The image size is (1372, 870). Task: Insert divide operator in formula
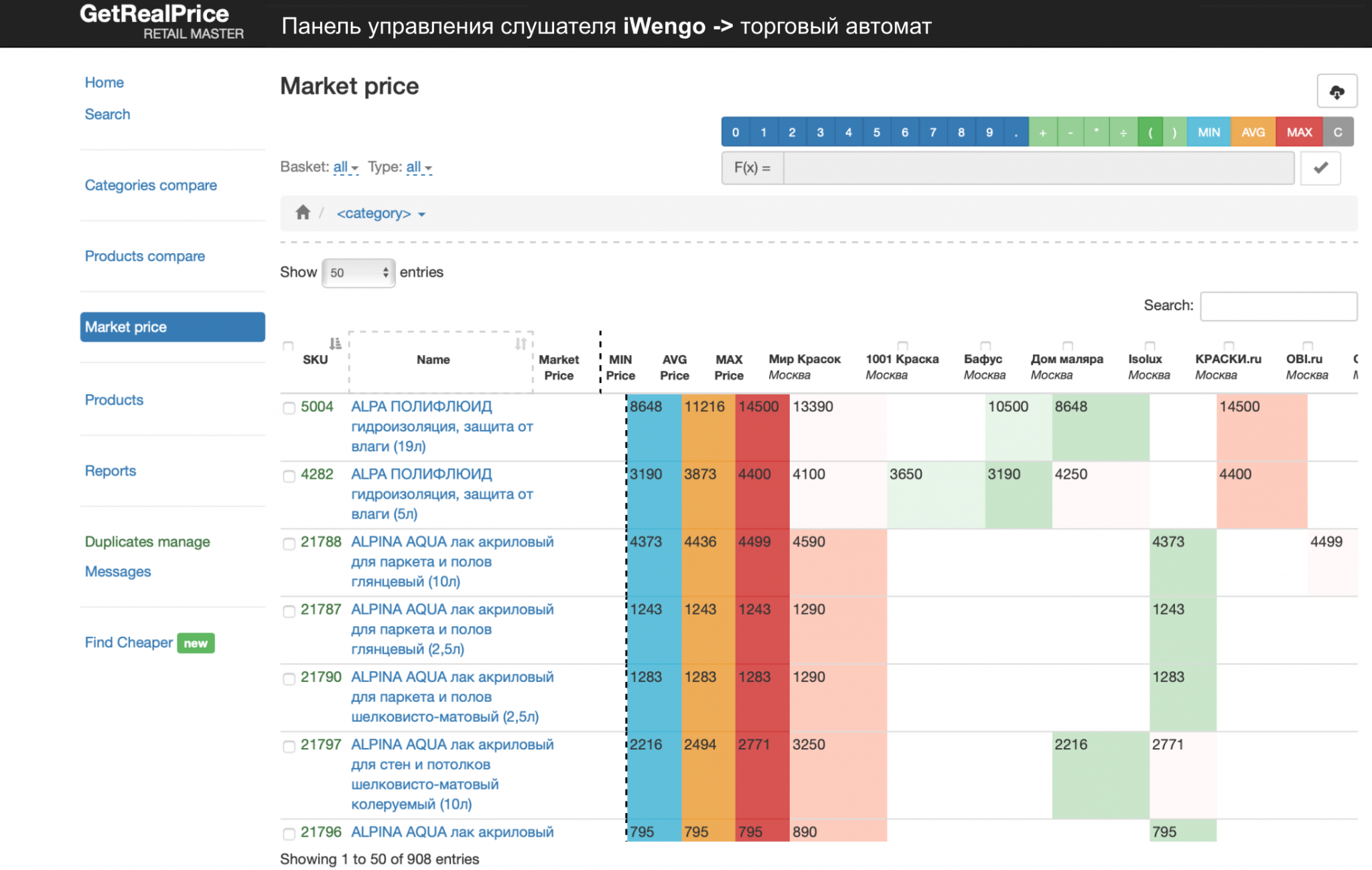[1123, 132]
